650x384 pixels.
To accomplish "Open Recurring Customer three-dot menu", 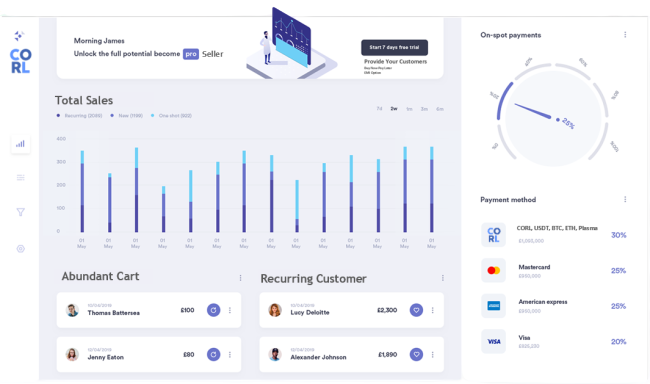I will 443,278.
